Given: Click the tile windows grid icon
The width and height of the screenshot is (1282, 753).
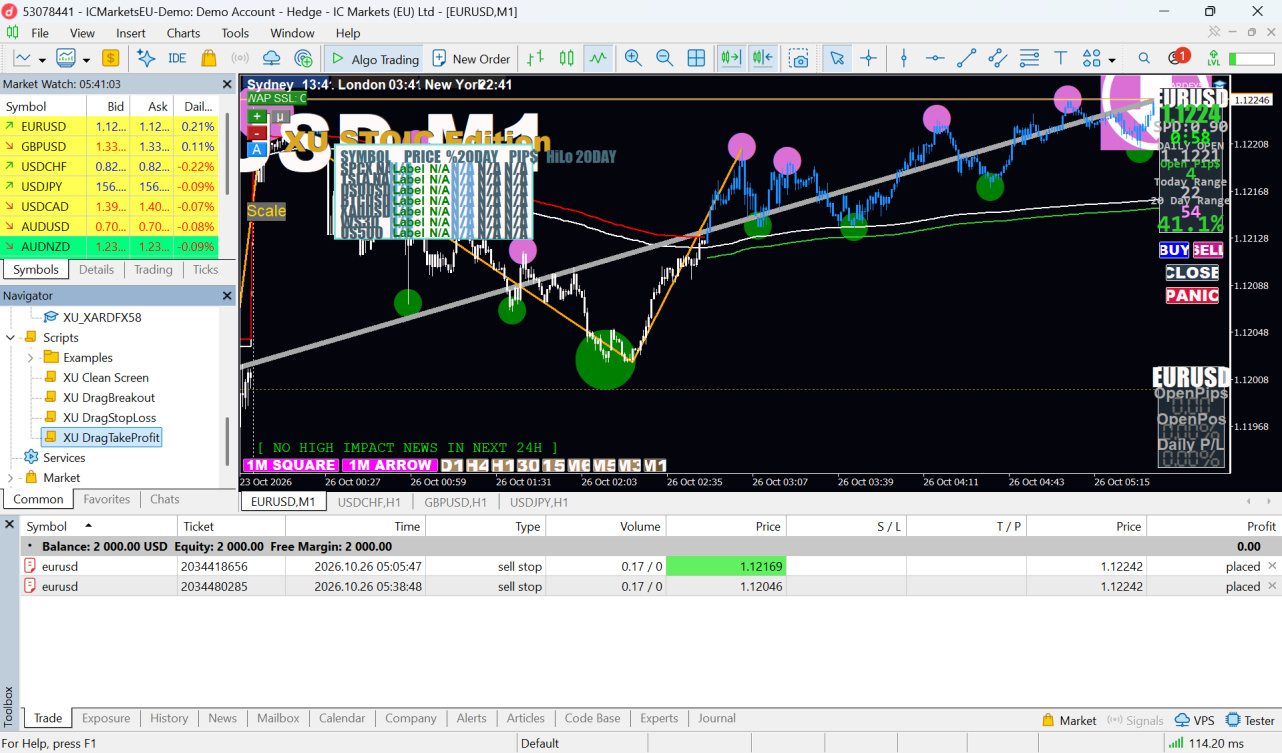Looking at the screenshot, I should [696, 58].
